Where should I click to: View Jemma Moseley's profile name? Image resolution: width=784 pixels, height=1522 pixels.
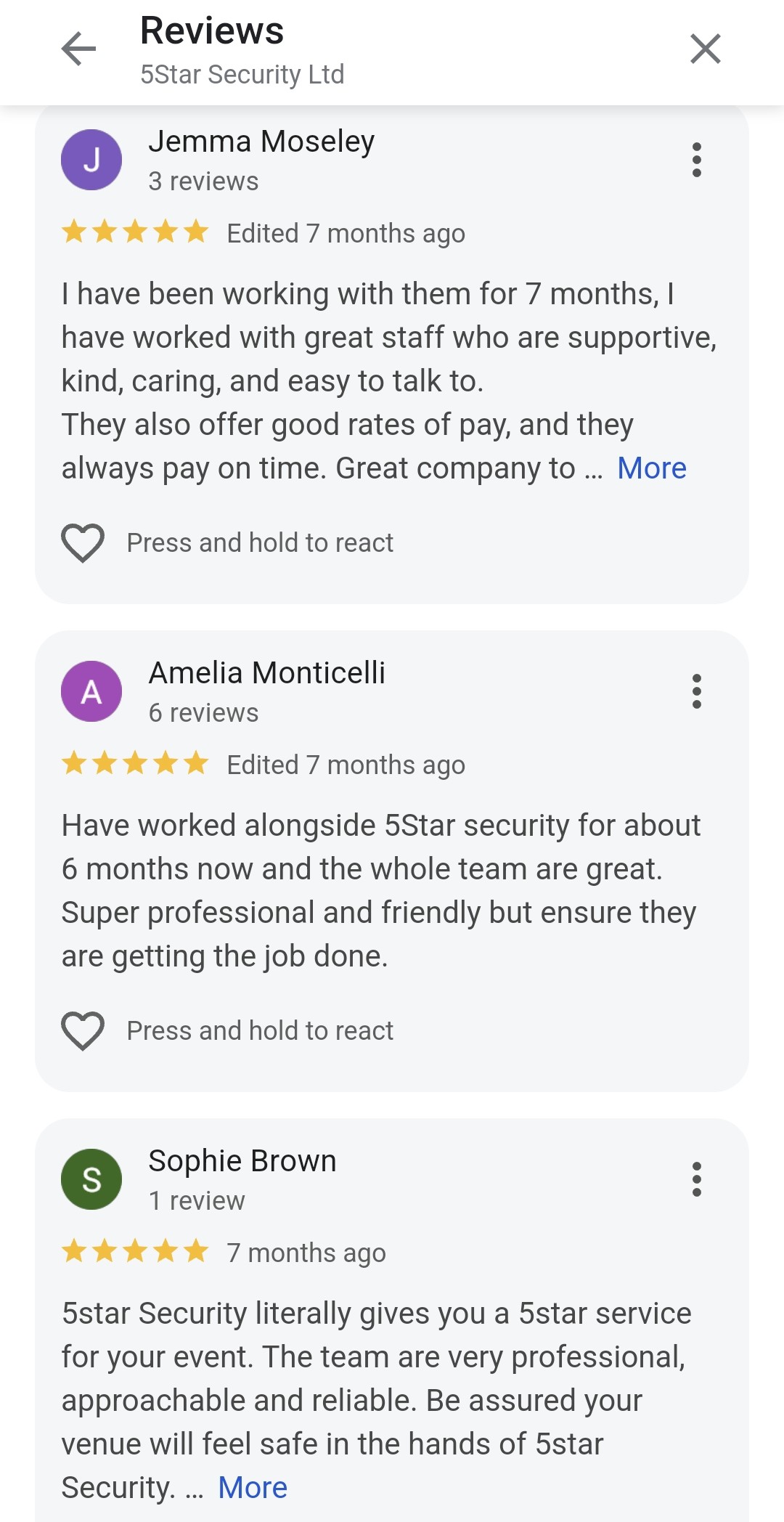(261, 142)
